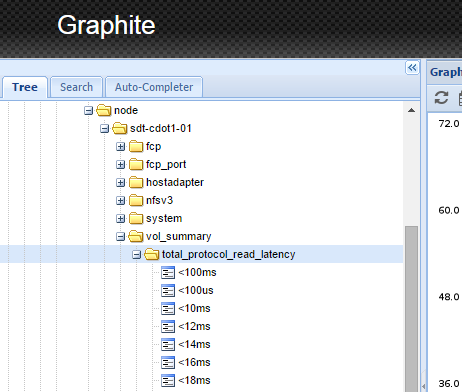Click the metric icon beside <100ms

168,272
